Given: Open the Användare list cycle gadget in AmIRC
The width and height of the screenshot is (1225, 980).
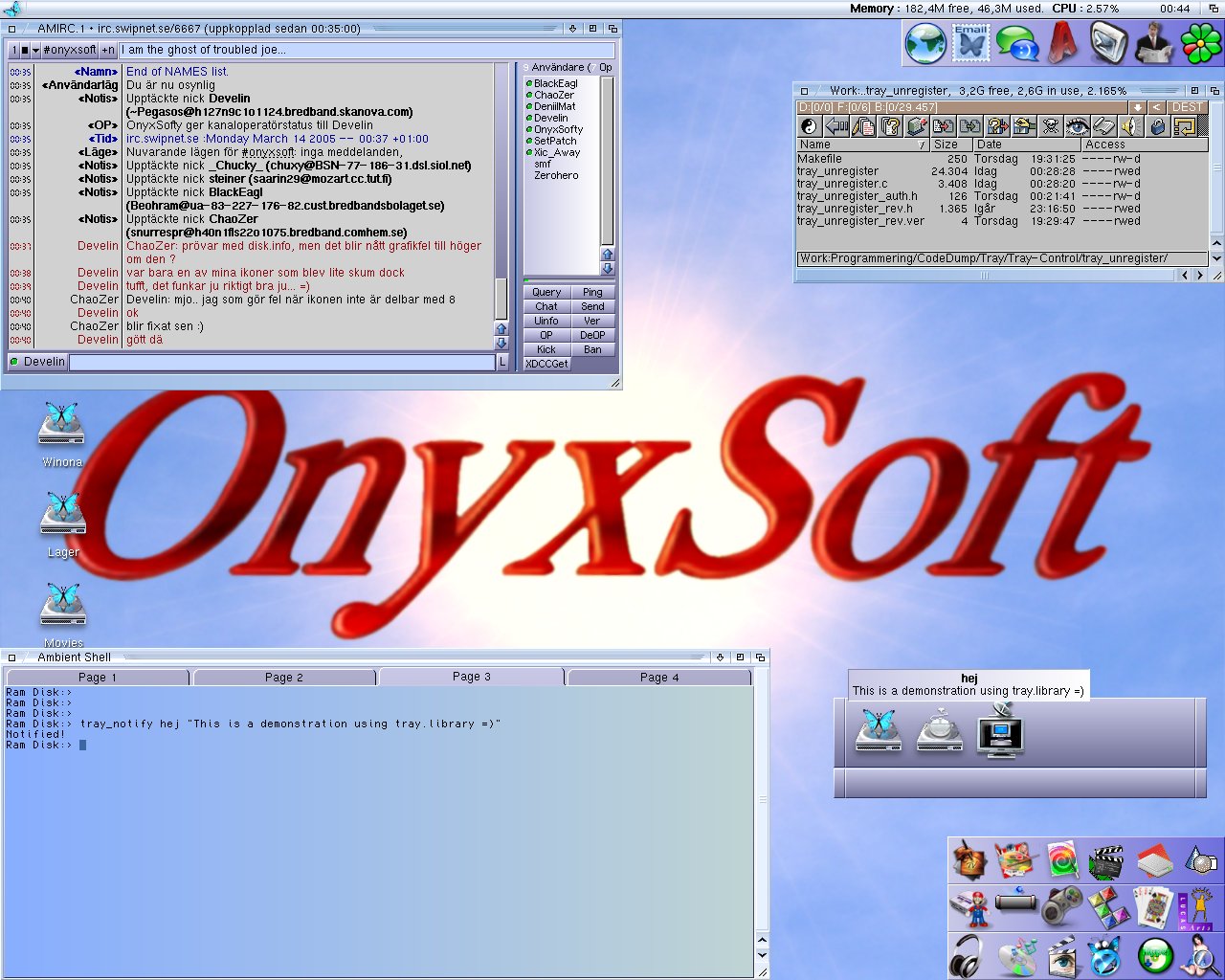Looking at the screenshot, I should tap(569, 68).
